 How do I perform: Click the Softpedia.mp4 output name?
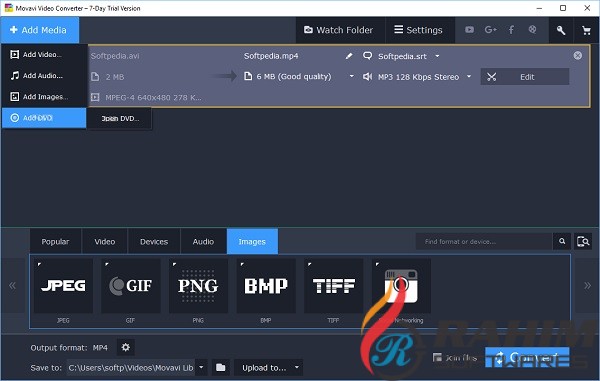[271, 56]
